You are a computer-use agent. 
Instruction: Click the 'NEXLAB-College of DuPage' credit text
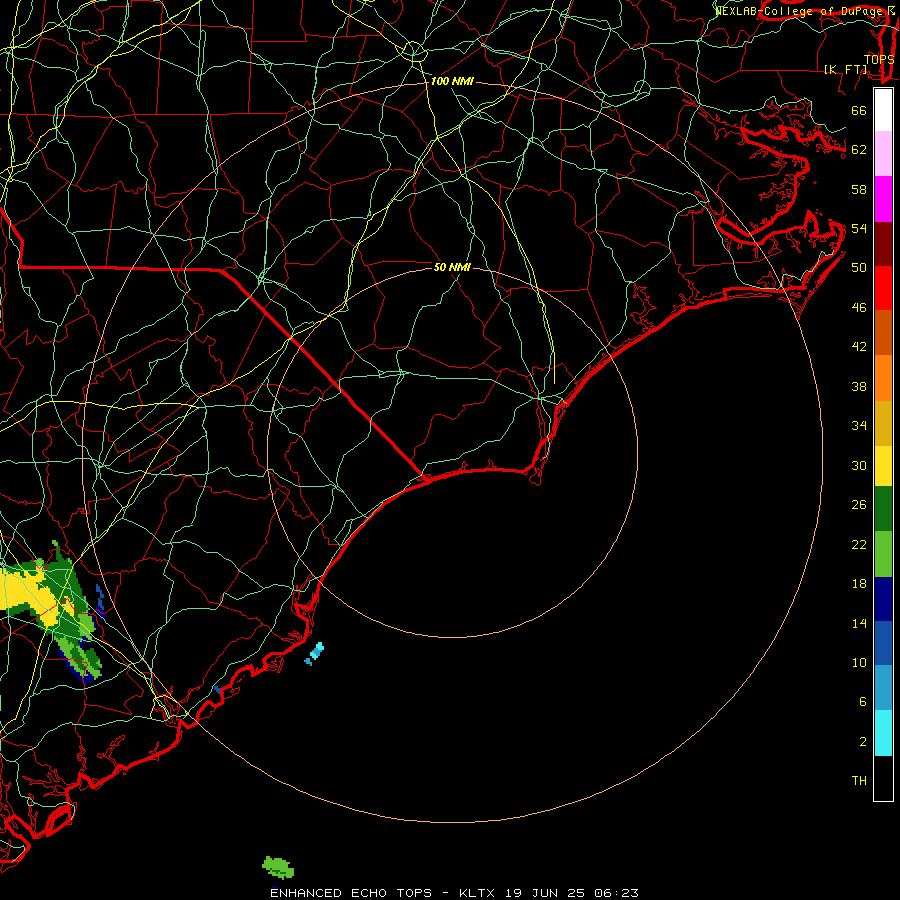click(800, 11)
